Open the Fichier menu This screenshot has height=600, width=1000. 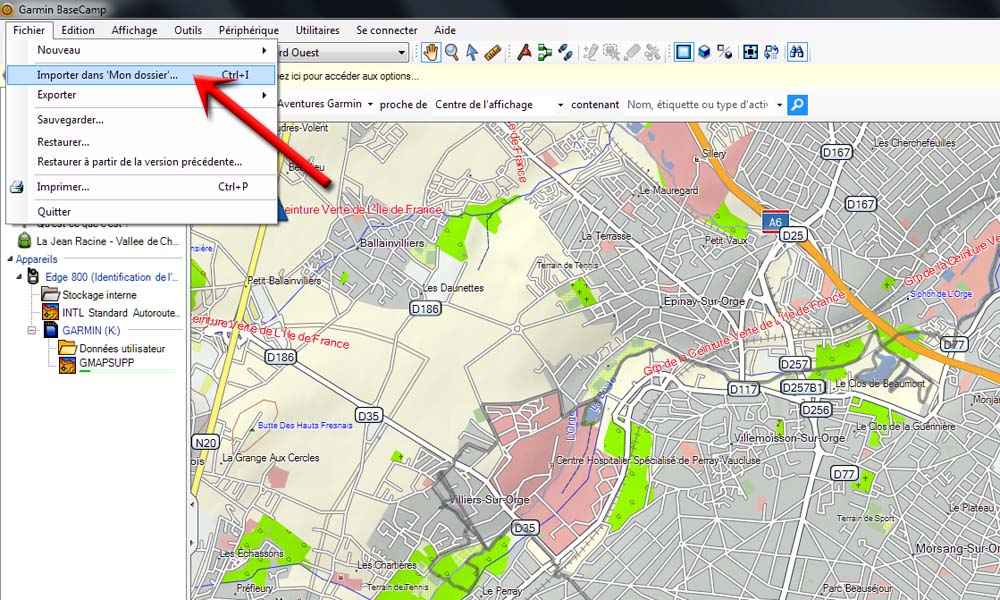tap(29, 30)
